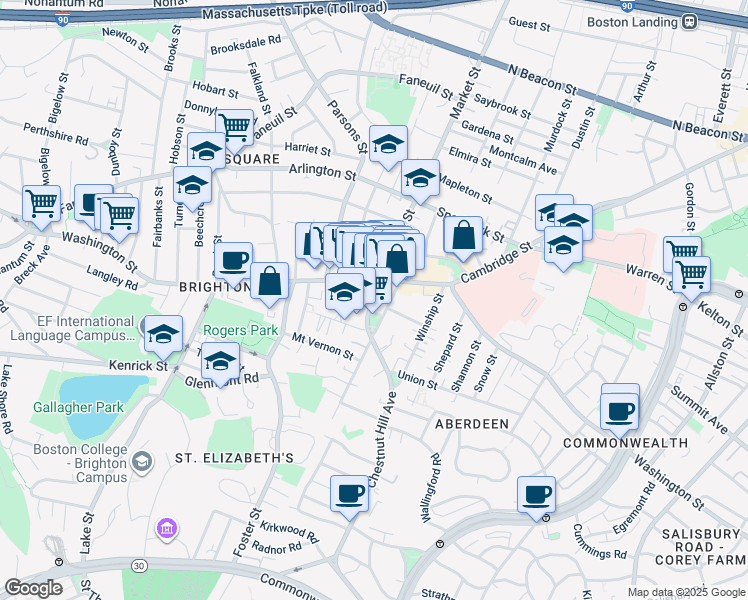
Task: Open the school marker near Mapleton St
Action: [x=421, y=178]
